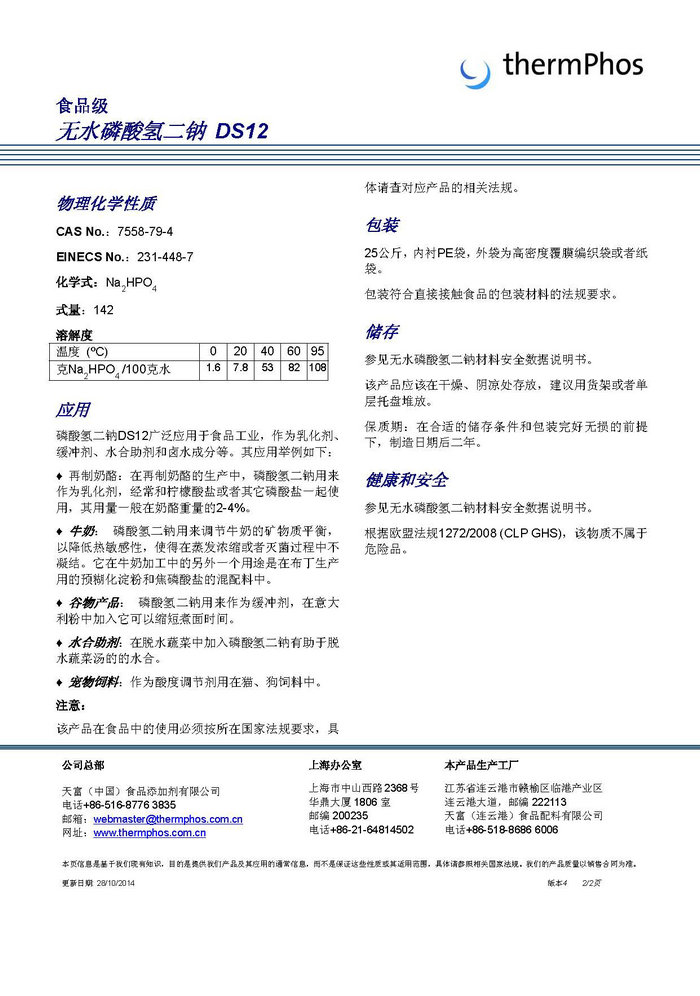Select the solubility cell 53
This screenshot has height=996, width=700.
point(267,368)
